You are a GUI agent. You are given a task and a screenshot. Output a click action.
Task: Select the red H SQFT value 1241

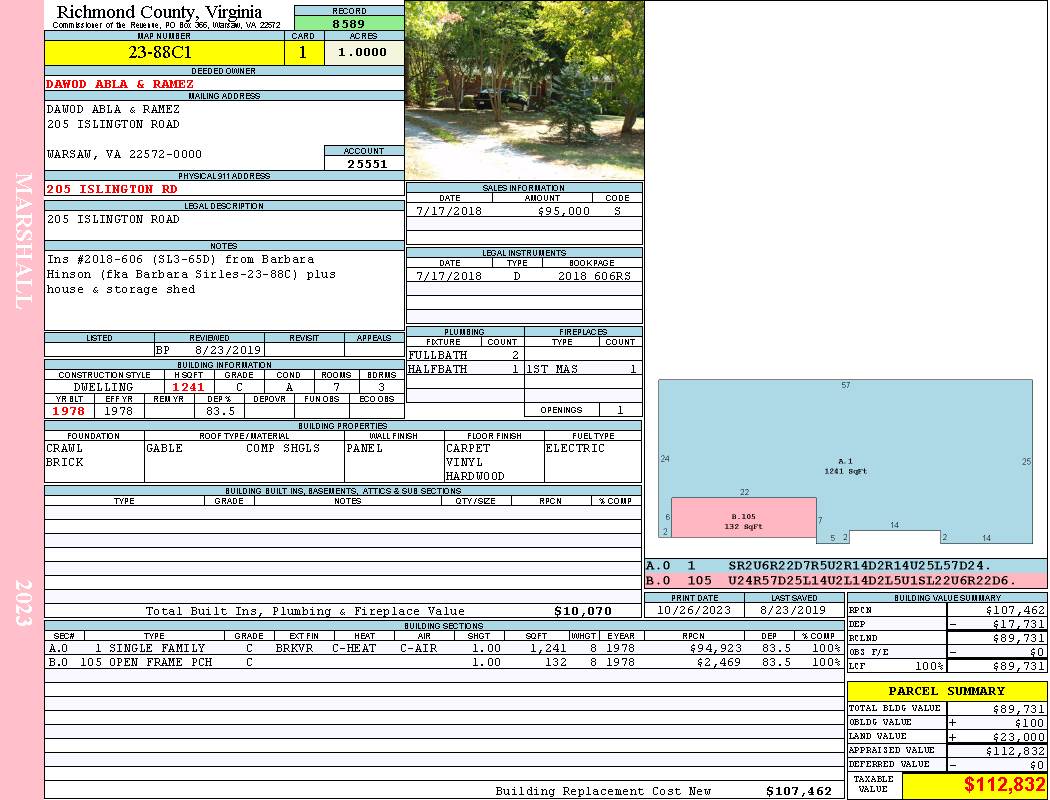(x=188, y=387)
